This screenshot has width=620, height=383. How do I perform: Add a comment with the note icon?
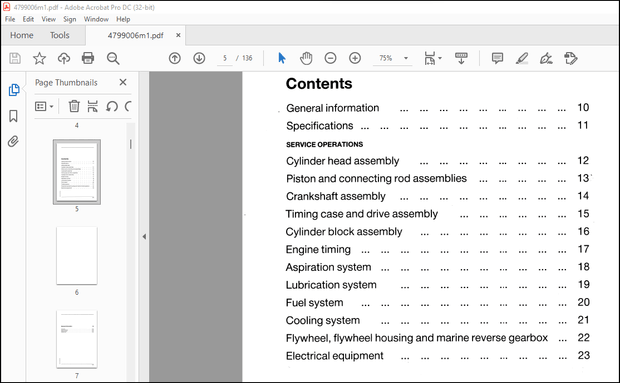(x=497, y=58)
